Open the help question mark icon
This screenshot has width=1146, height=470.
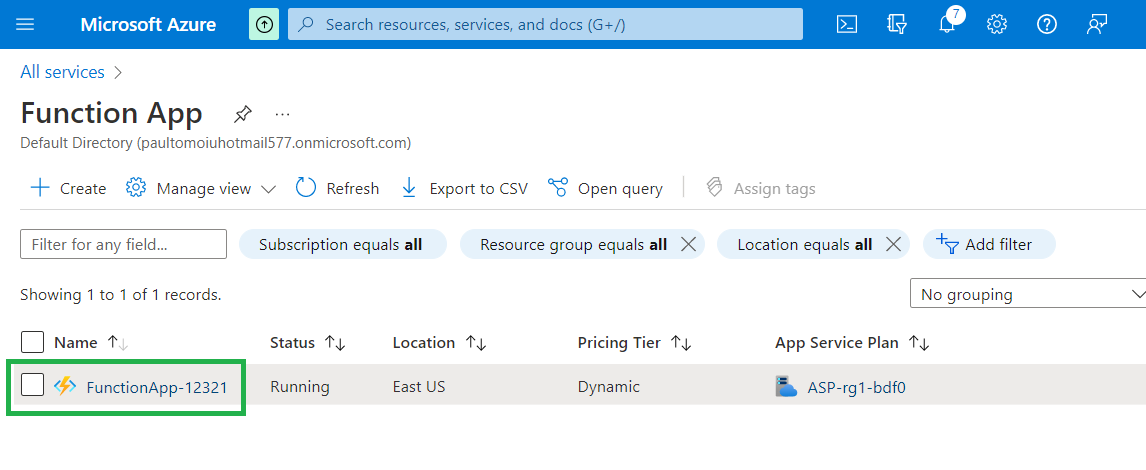pyautogui.click(x=1047, y=24)
